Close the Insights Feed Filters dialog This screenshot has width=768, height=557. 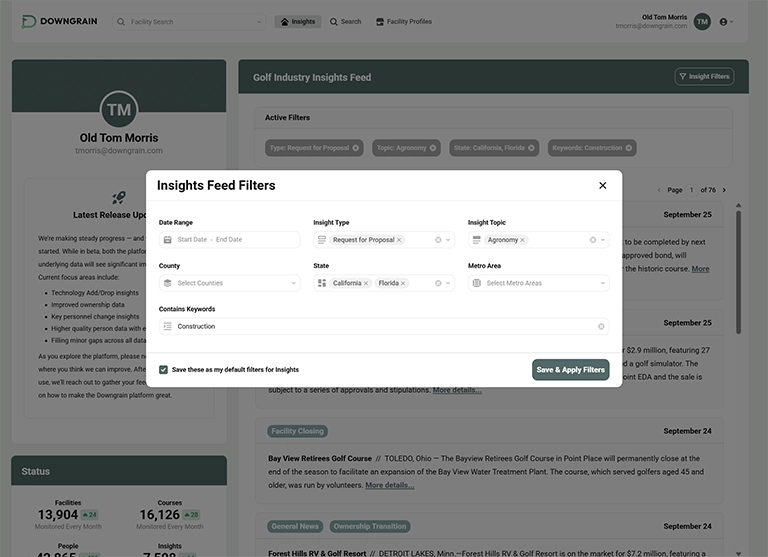point(602,185)
